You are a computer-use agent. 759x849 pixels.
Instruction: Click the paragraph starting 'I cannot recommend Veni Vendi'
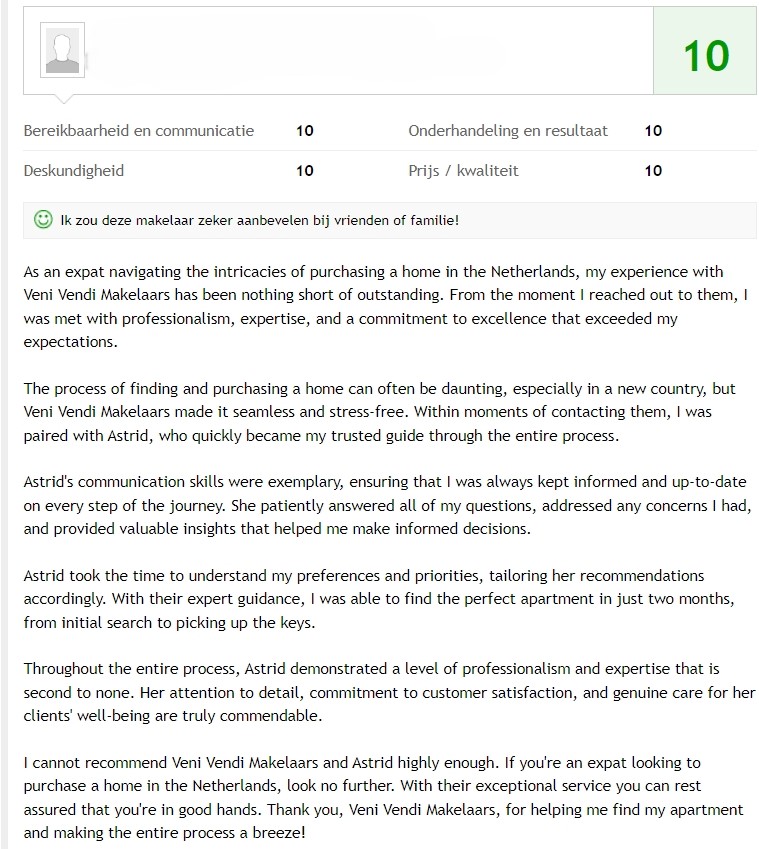(x=383, y=798)
